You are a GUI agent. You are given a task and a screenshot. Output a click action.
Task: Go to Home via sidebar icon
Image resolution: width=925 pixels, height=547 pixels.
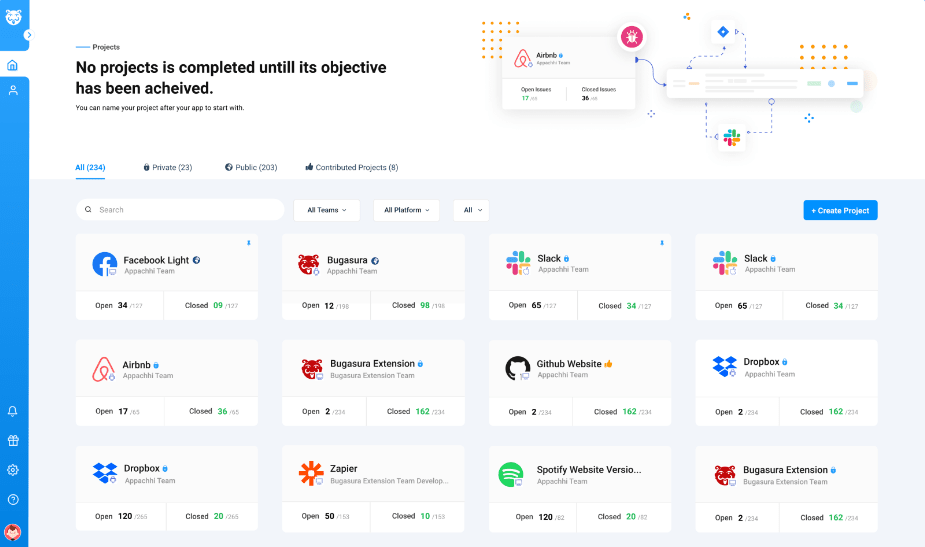pos(13,66)
